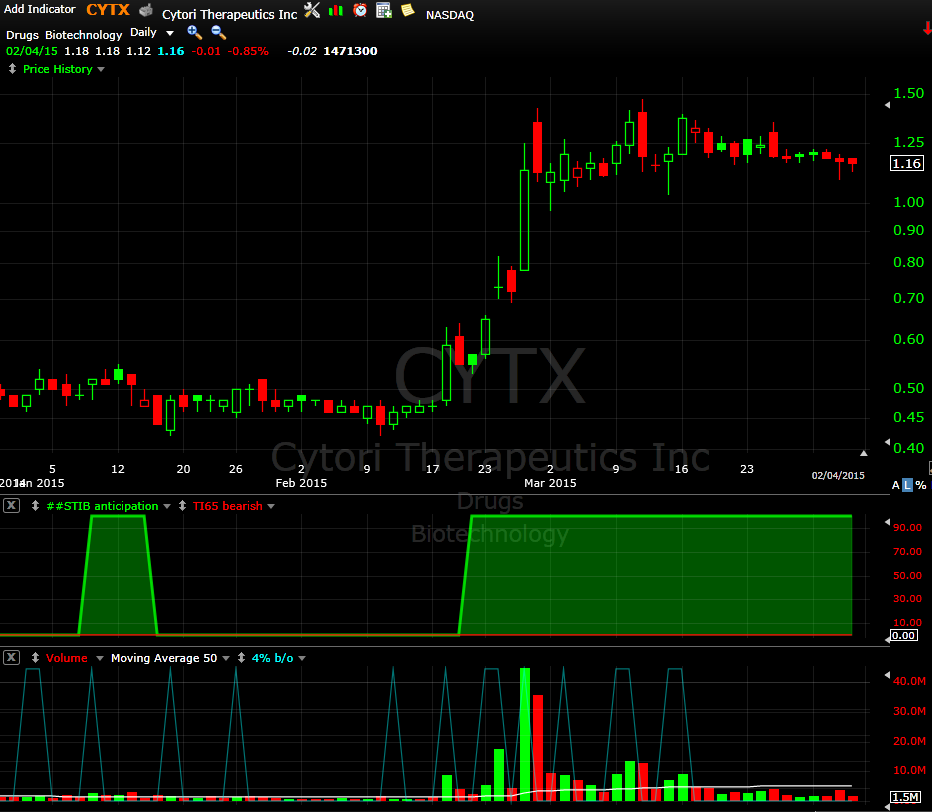Open the Drugs sector link
The height and width of the screenshot is (812, 932).
click(22, 34)
